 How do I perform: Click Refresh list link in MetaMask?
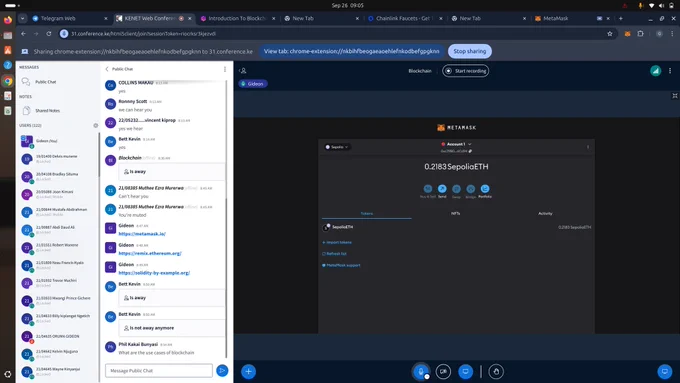pyautogui.click(x=334, y=254)
